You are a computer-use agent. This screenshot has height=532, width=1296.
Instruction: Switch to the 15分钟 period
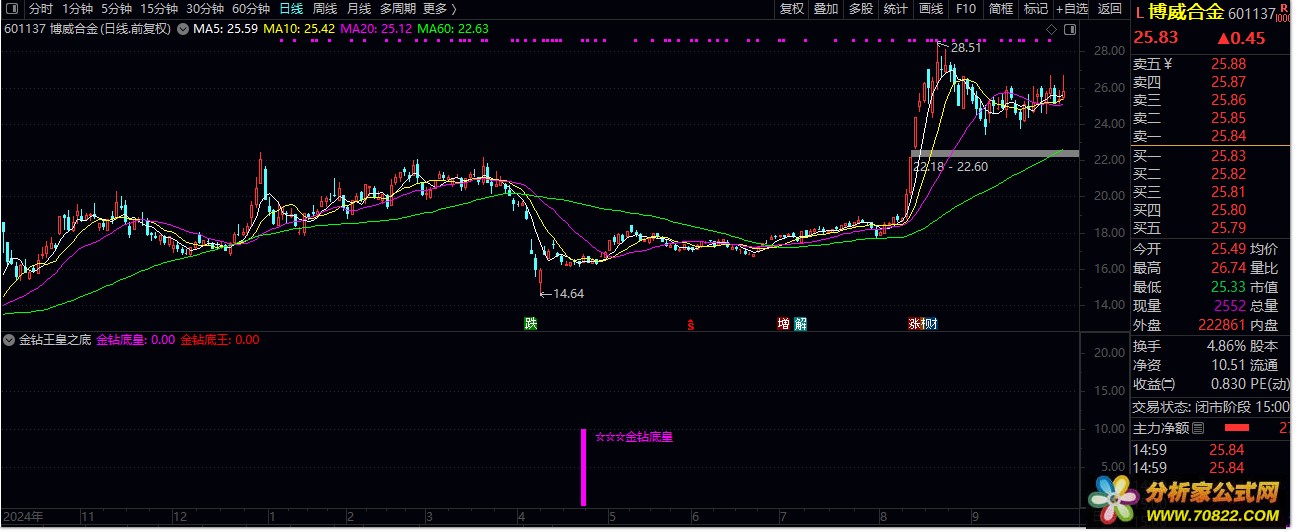[159, 8]
